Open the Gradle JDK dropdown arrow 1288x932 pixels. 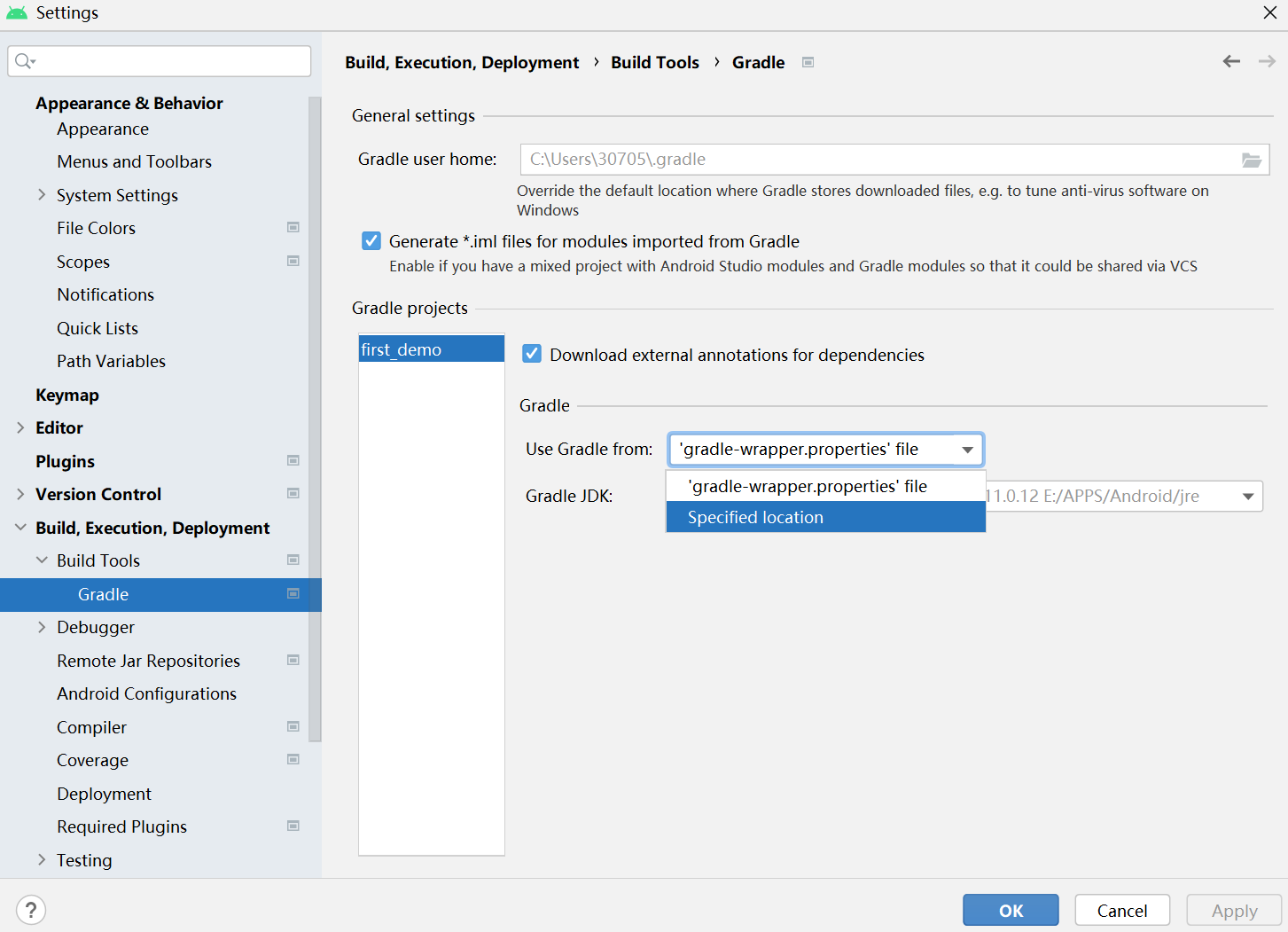(1248, 497)
